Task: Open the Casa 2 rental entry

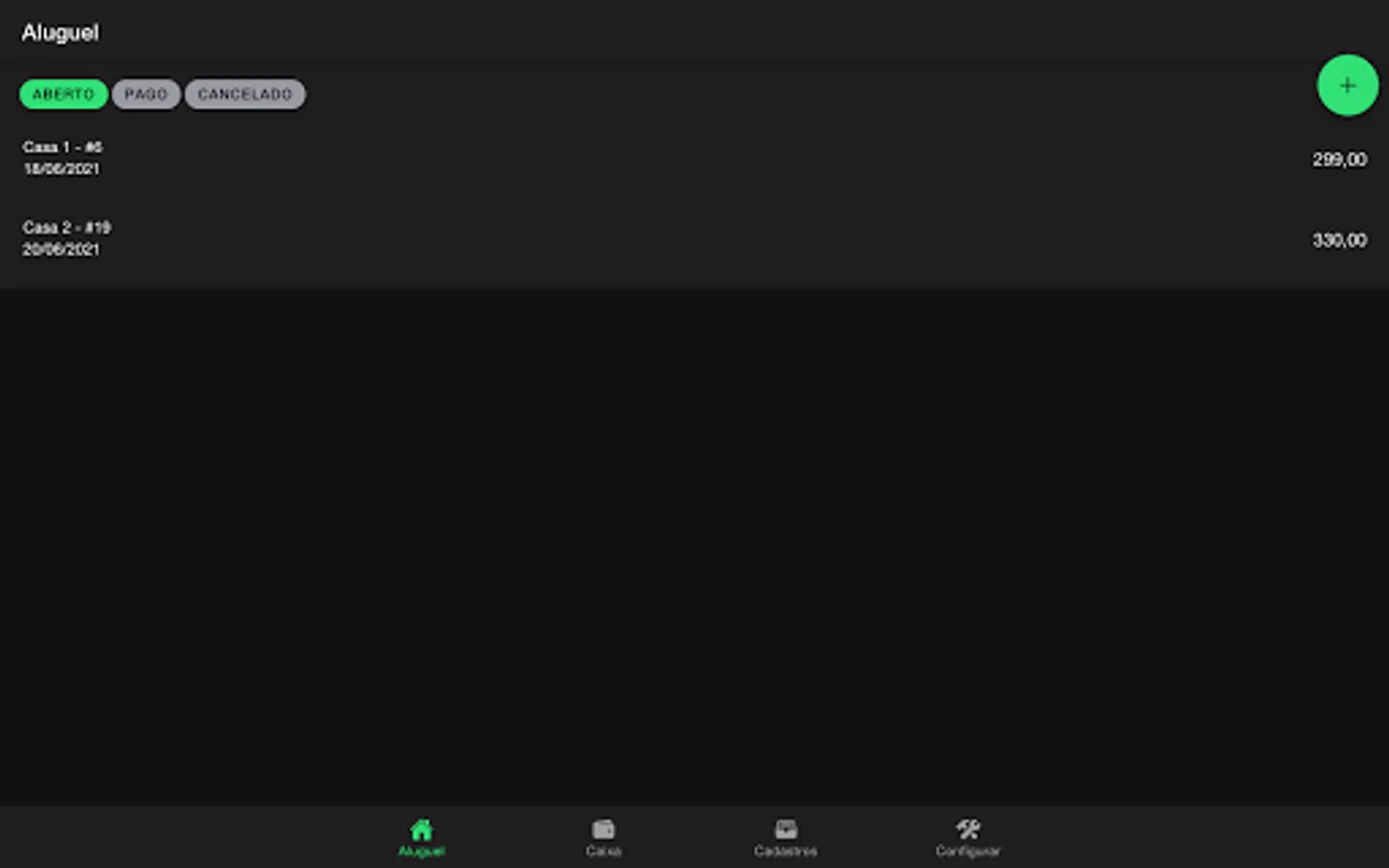Action: [x=694, y=238]
